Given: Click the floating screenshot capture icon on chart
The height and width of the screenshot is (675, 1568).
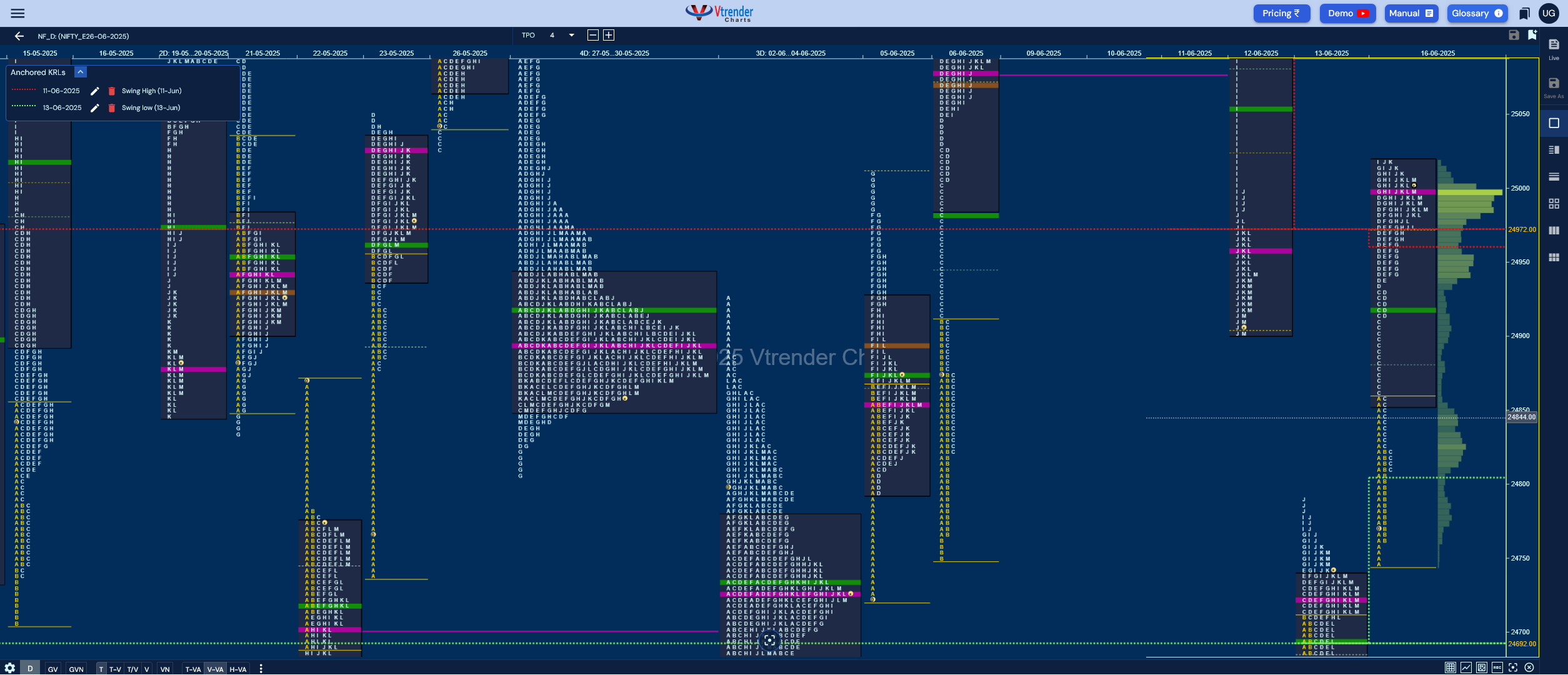Looking at the screenshot, I should coord(769,641).
